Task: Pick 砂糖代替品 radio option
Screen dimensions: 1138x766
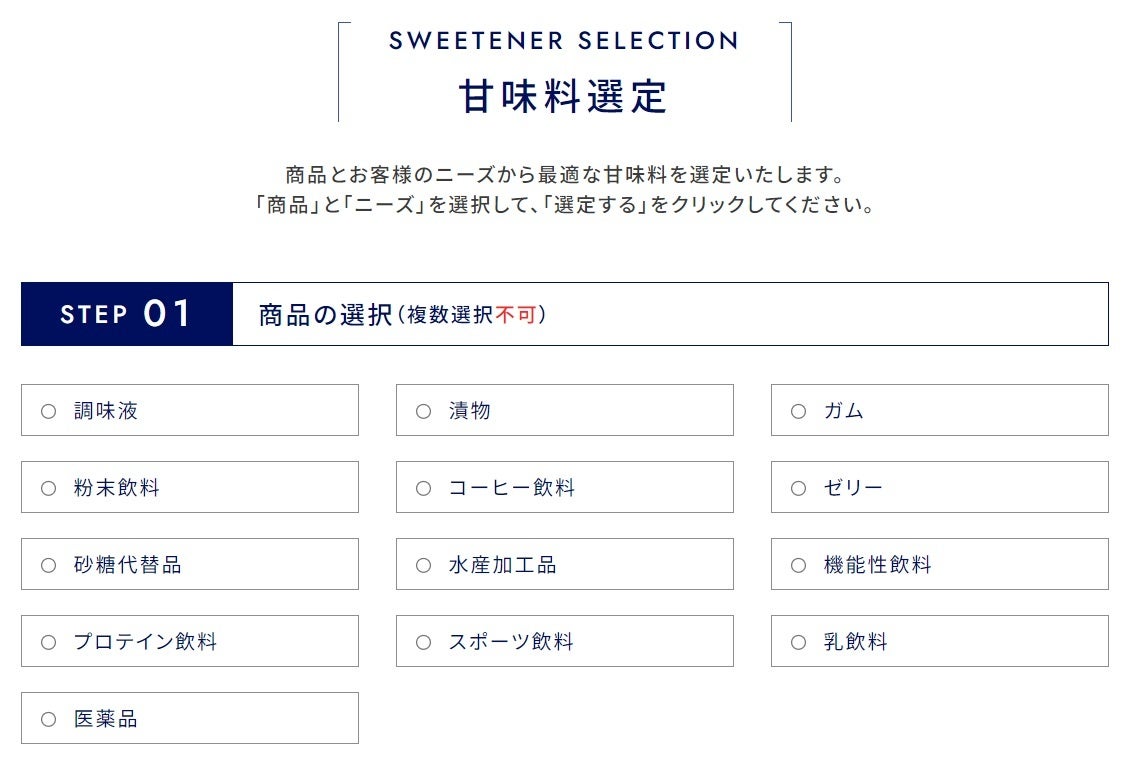Action: click(x=49, y=565)
